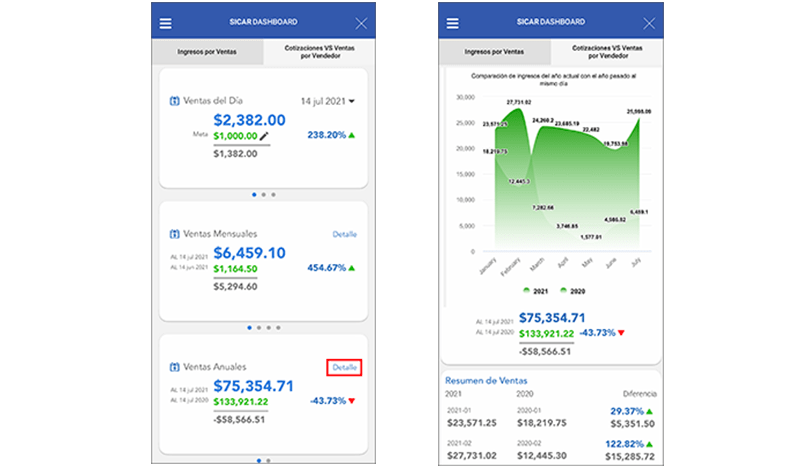Select Ingresos por Ventas tab on left phone
The width and height of the screenshot is (810, 470).
point(207,52)
